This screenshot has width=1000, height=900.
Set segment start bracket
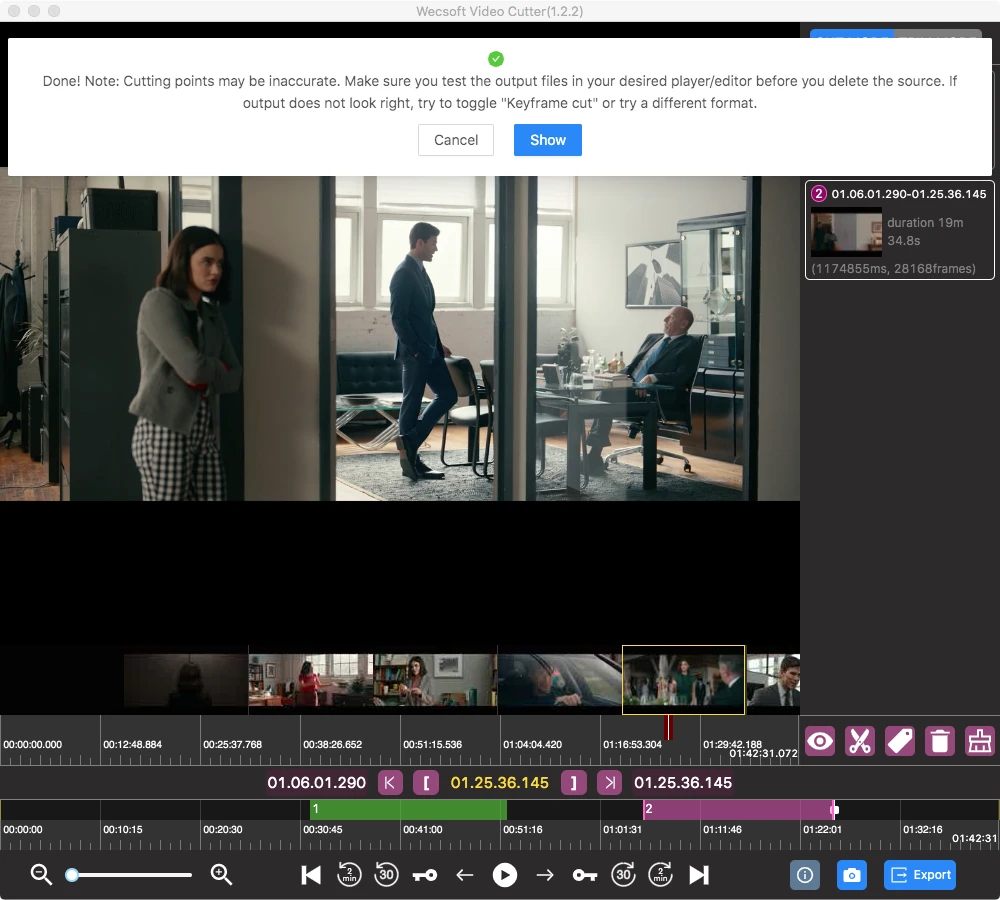tap(426, 783)
